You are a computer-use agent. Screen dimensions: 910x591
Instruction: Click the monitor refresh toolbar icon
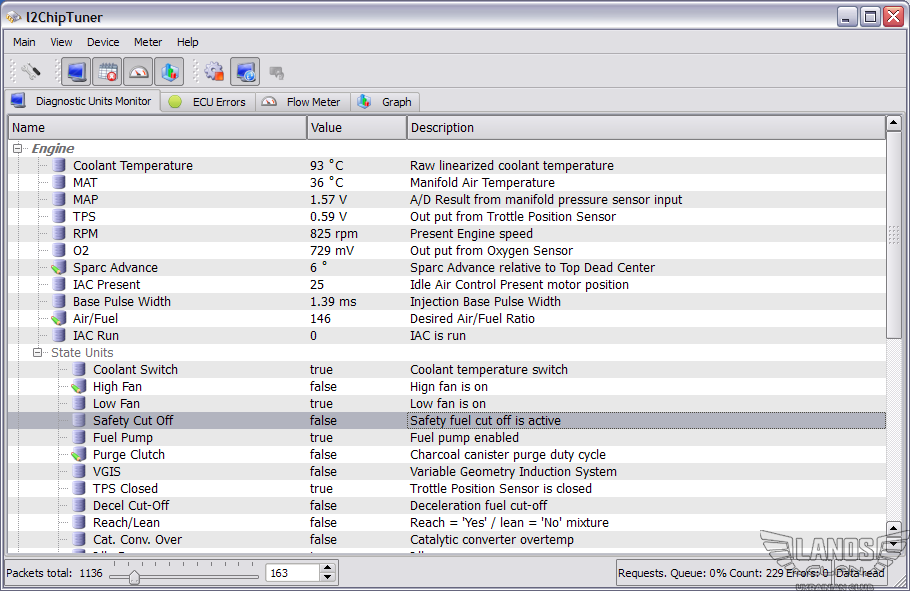point(245,72)
